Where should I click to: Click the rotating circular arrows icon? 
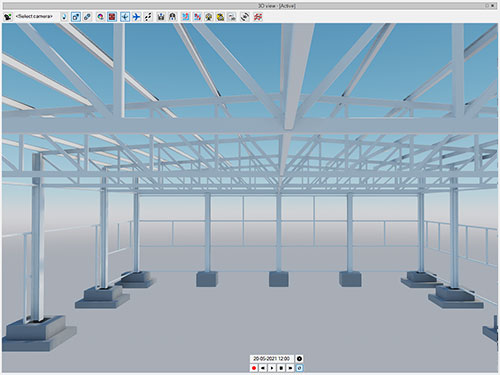coord(245,16)
